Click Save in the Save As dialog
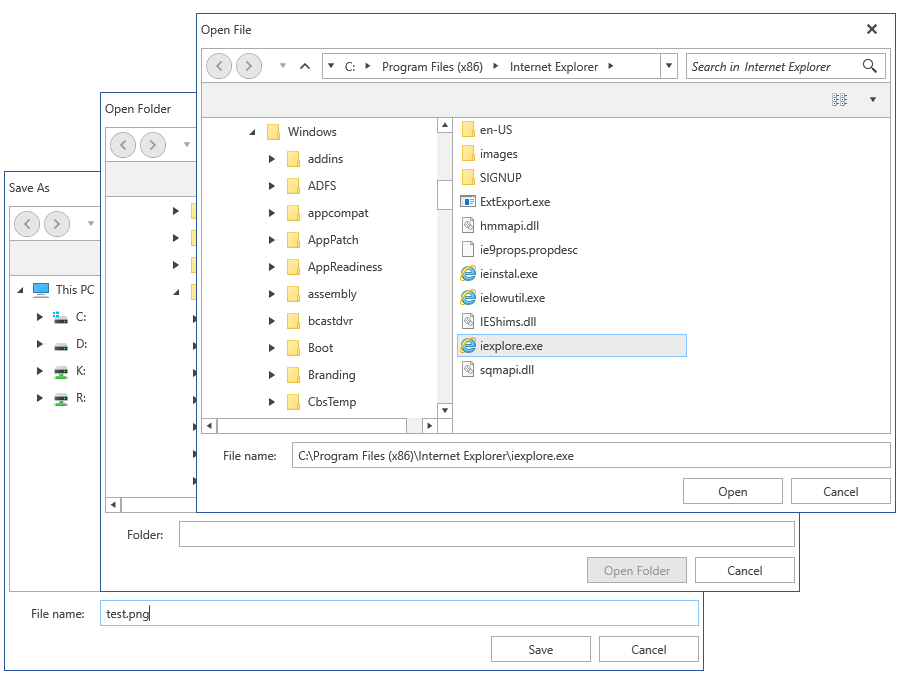Screen dimensions: 899x680 540,649
